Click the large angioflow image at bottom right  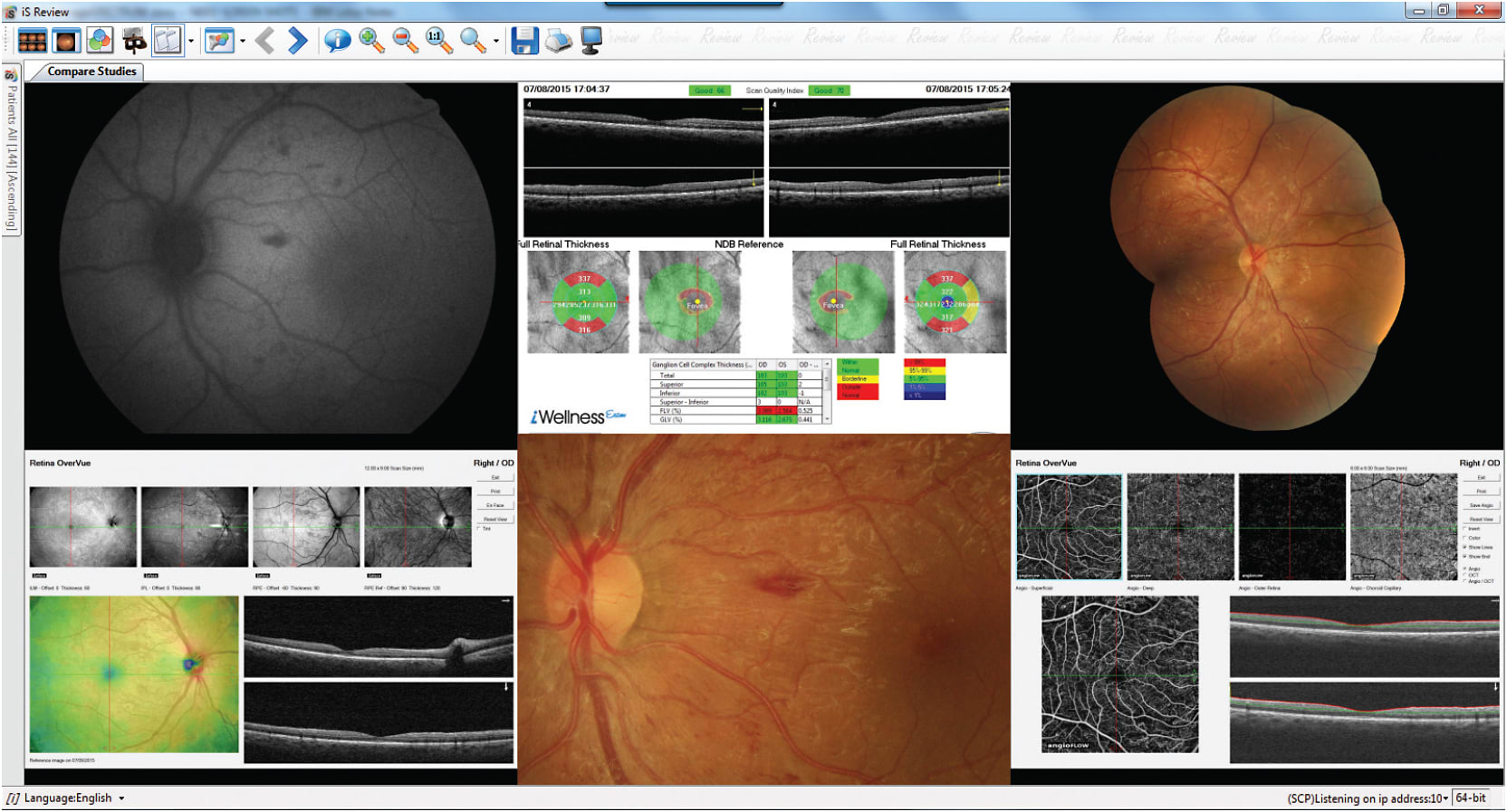[x=1119, y=674]
